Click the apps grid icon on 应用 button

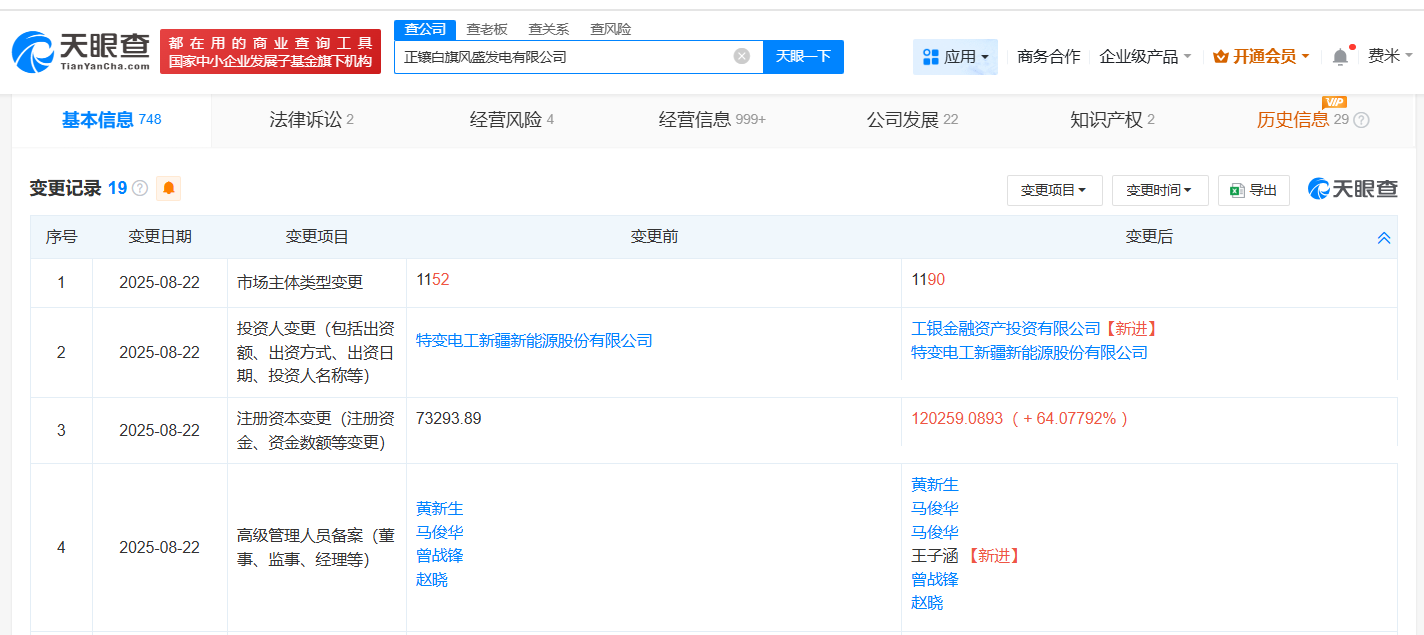932,57
